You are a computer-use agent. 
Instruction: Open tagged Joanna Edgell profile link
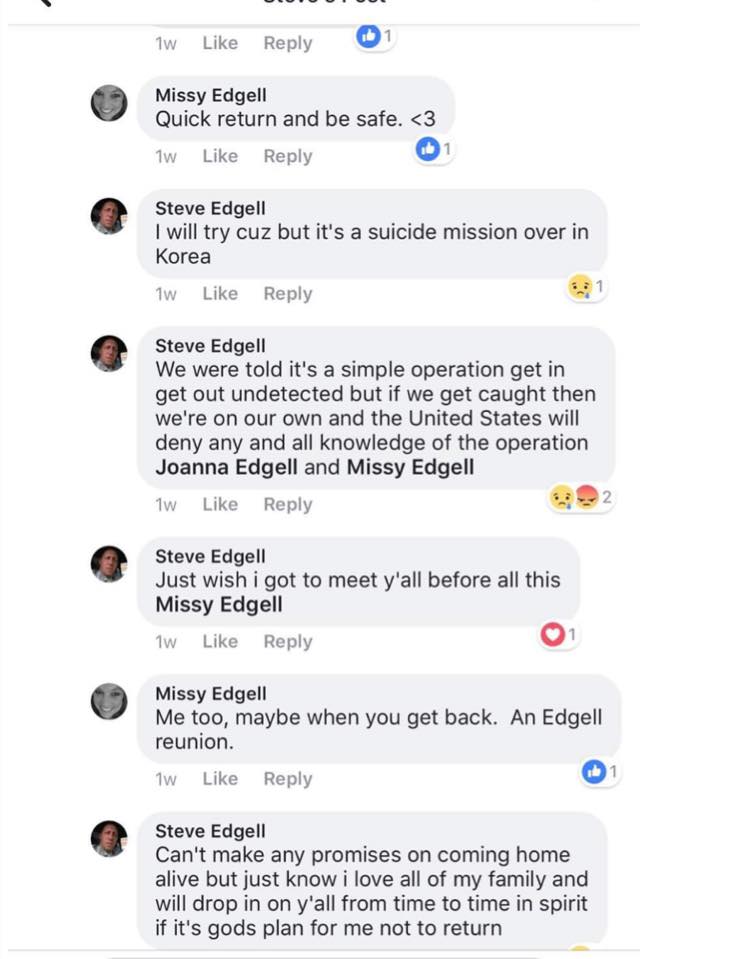[x=226, y=467]
